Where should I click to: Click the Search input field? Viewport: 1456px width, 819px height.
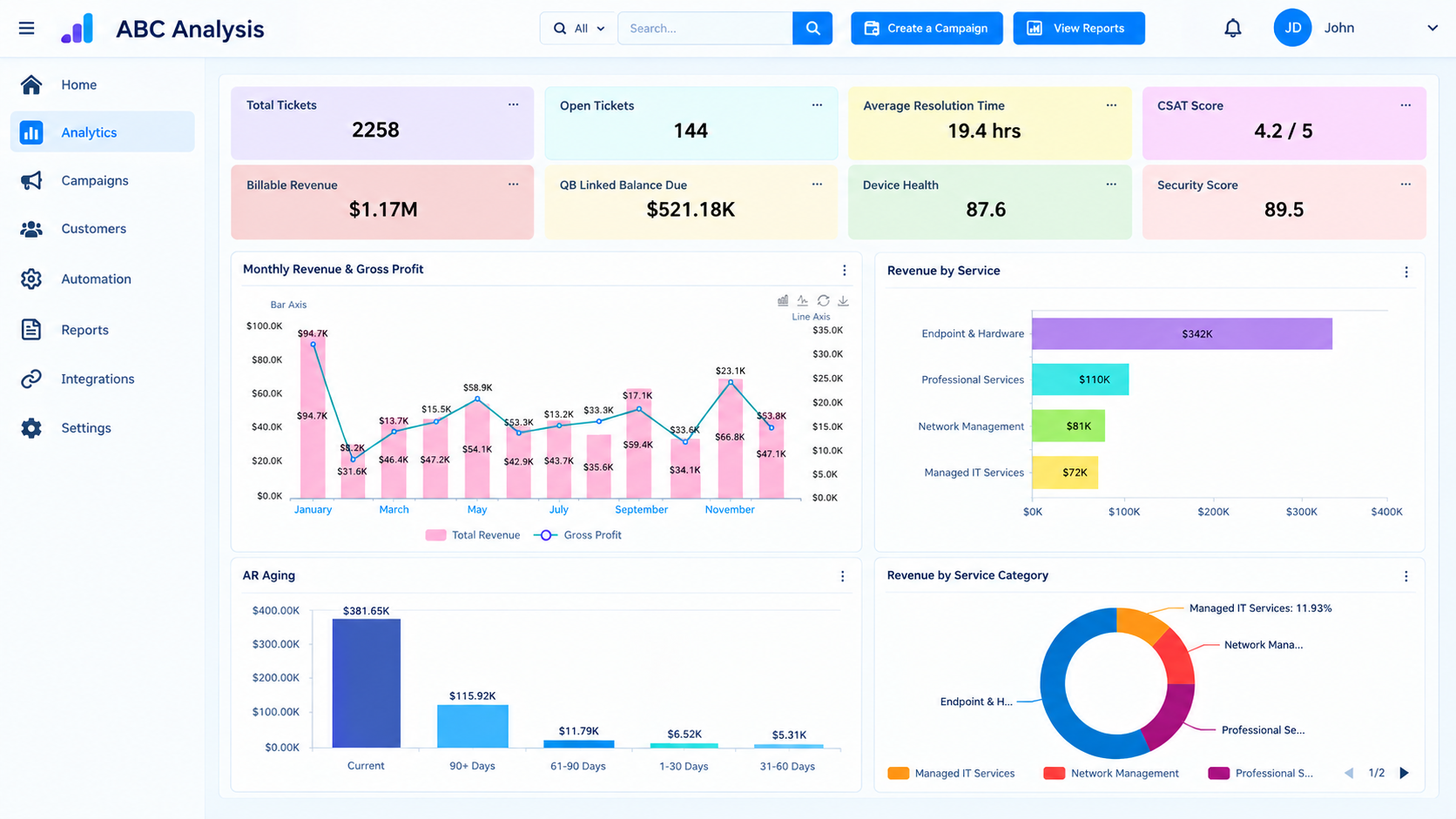point(705,28)
